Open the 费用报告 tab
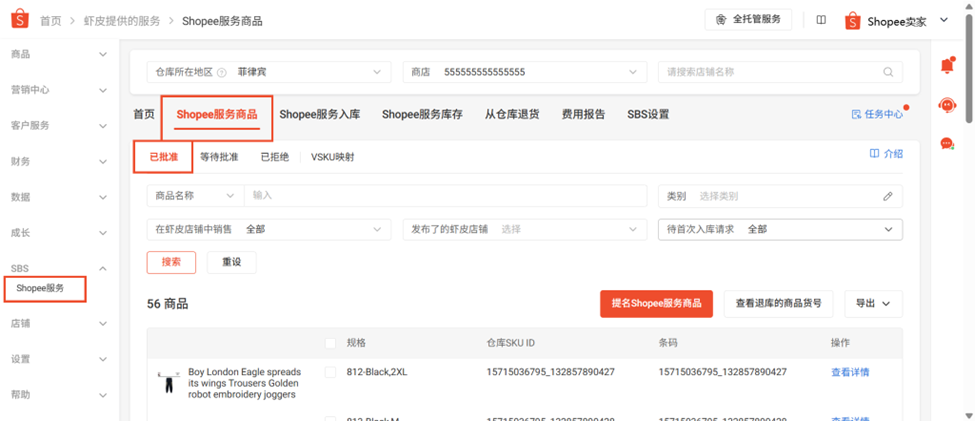This screenshot has width=975, height=421. (583, 114)
